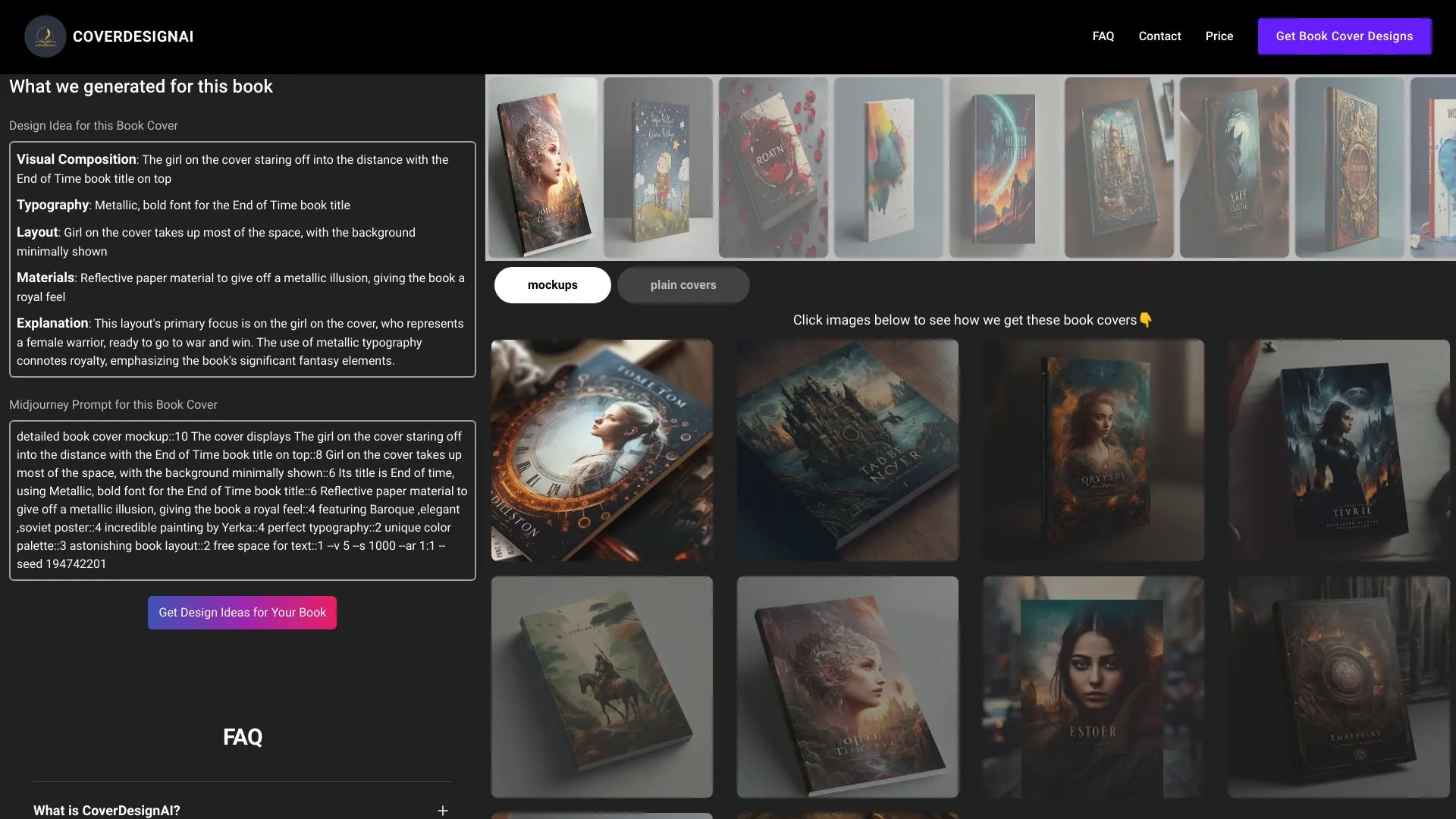
Task: Click the Midjourney prompt text box
Action: click(x=242, y=500)
